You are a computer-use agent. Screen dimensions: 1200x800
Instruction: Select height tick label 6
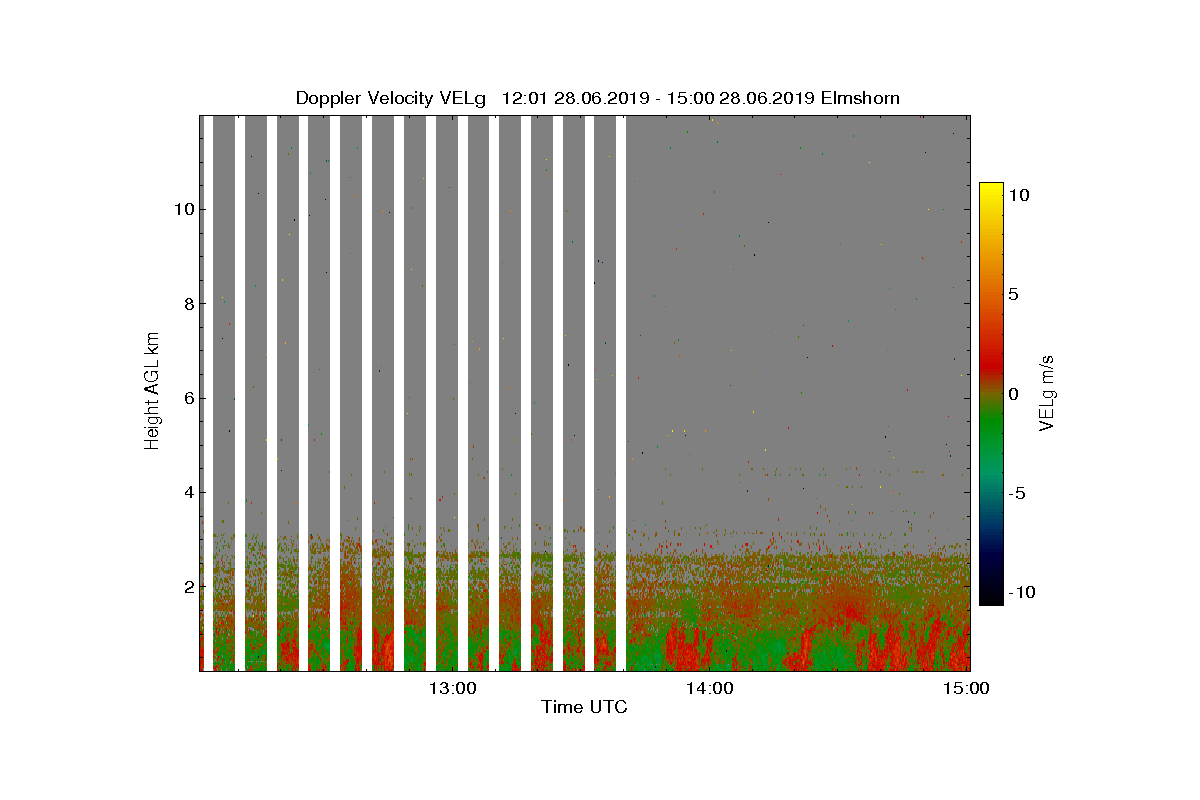[x=187, y=398]
